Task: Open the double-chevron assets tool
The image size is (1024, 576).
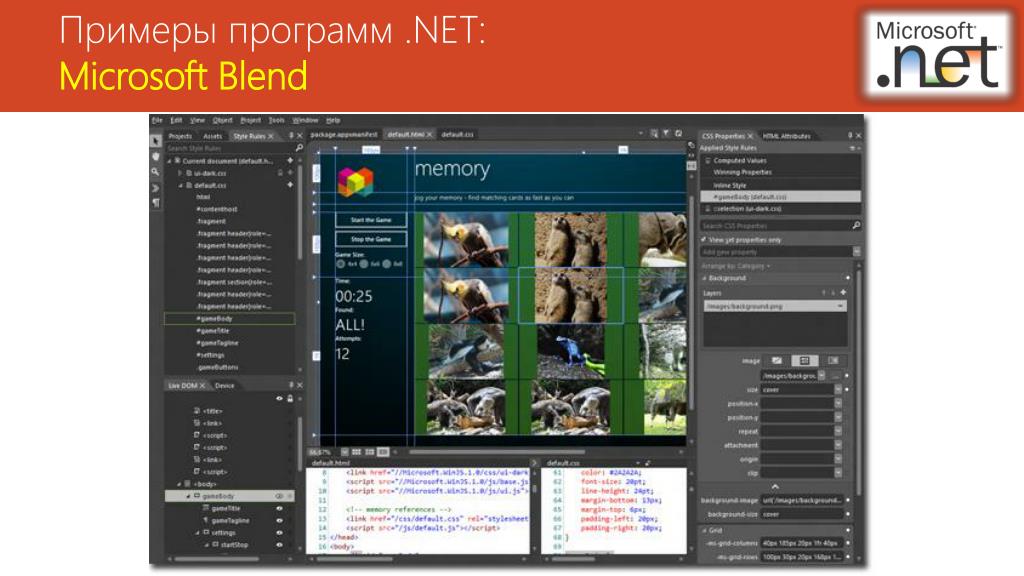Action: [x=155, y=187]
